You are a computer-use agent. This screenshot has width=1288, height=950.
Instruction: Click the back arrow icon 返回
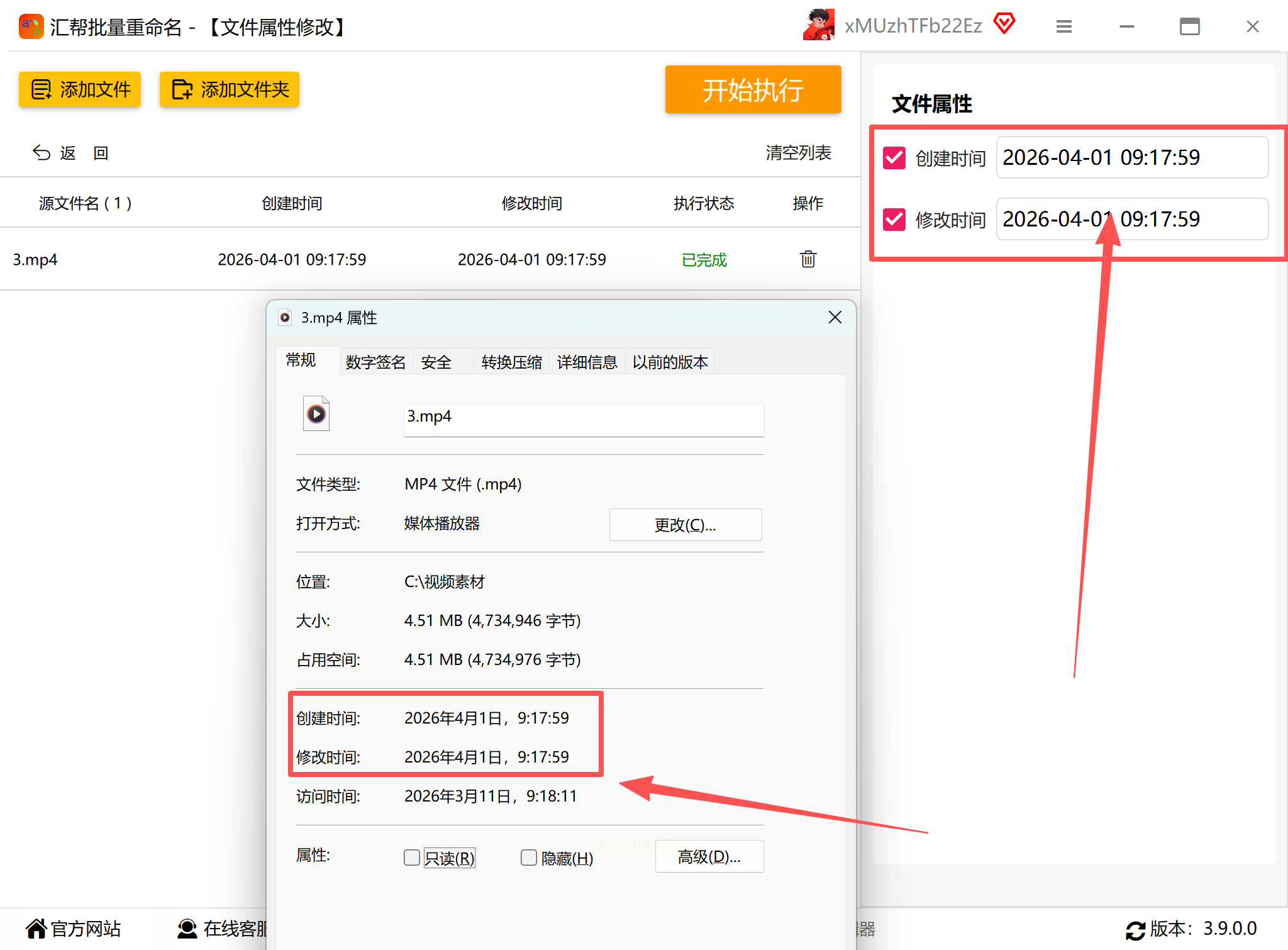click(42, 153)
